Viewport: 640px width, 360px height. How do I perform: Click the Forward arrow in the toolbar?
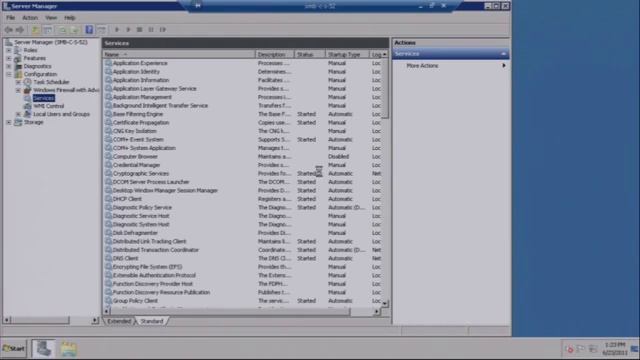click(x=20, y=30)
